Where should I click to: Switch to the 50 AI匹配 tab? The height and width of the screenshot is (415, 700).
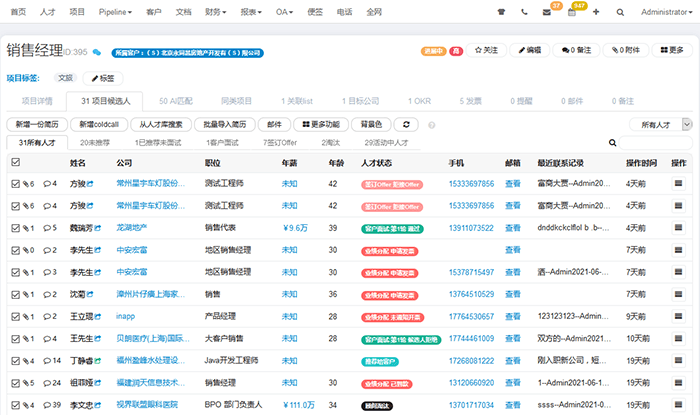[x=177, y=101]
